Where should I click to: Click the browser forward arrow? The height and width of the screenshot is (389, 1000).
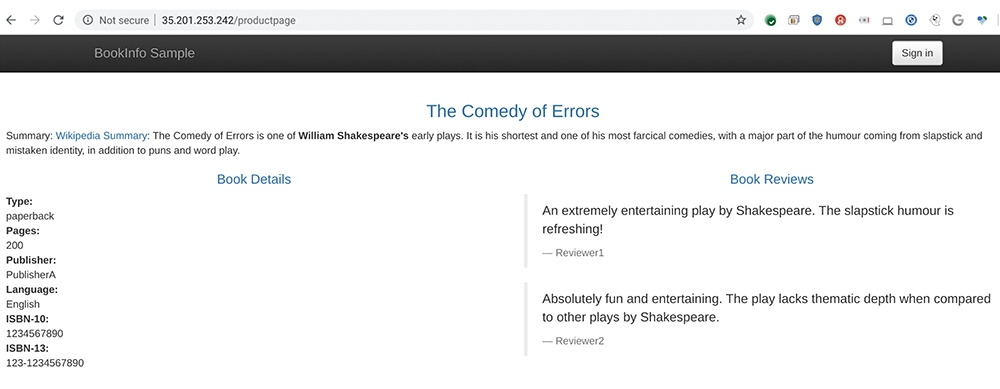click(x=34, y=20)
